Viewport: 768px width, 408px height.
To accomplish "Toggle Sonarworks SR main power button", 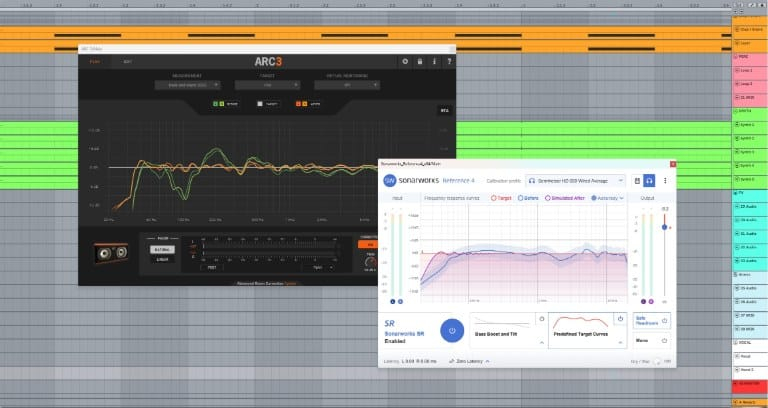I will 452,330.
